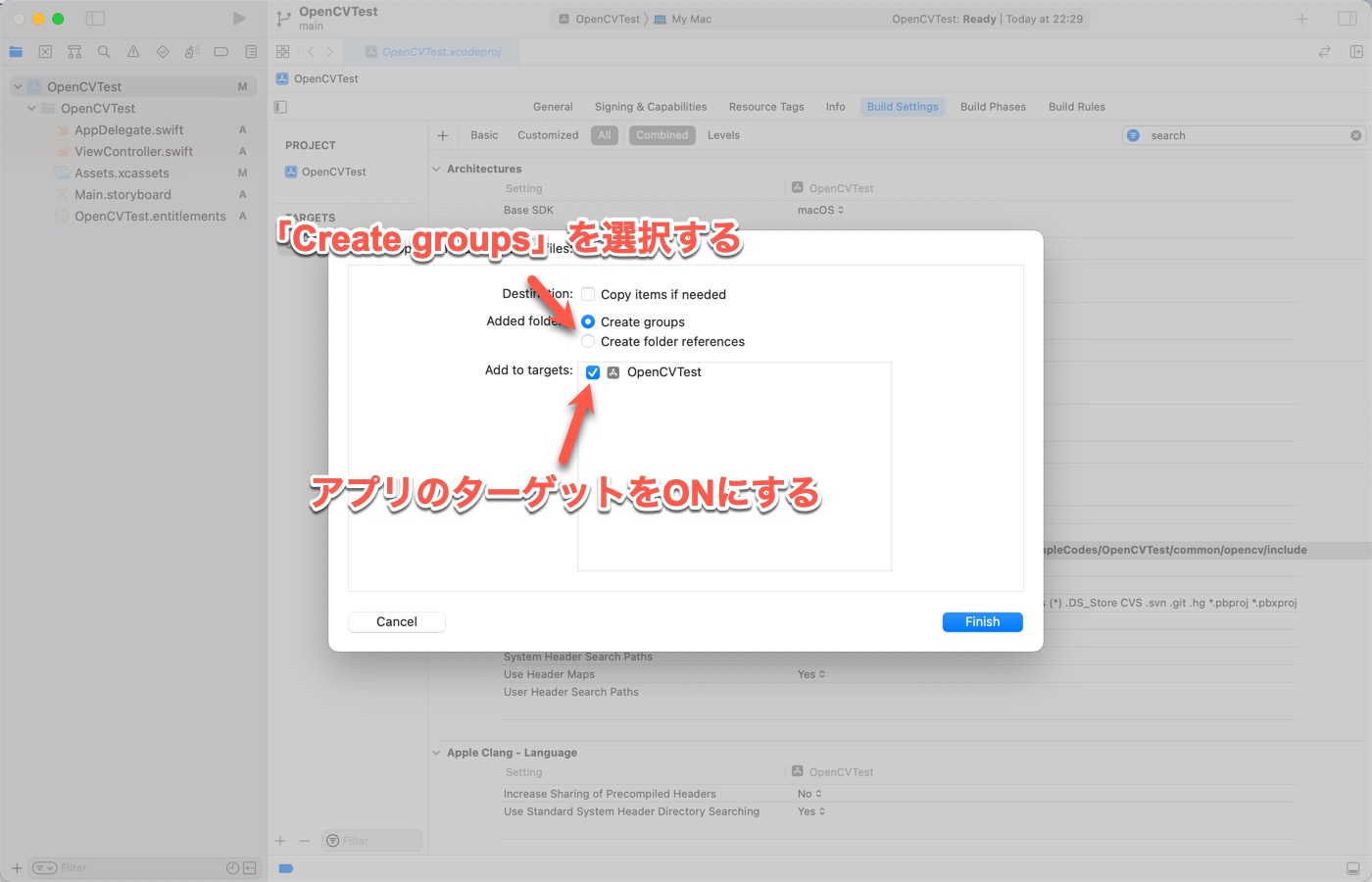1372x882 pixels.
Task: Open the Symbol navigator icon
Action: click(x=74, y=52)
